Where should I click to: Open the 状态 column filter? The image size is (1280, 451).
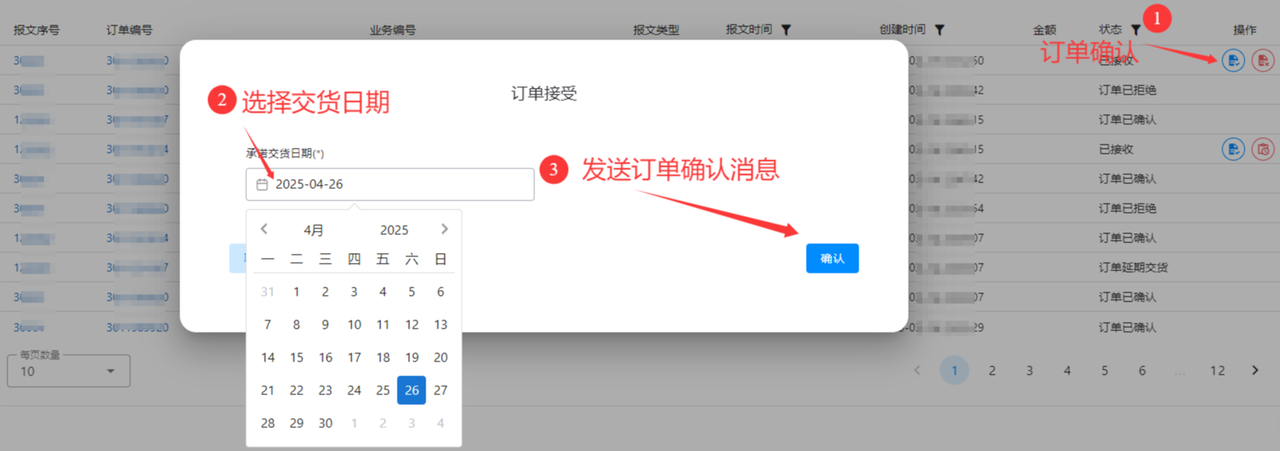click(1135, 30)
